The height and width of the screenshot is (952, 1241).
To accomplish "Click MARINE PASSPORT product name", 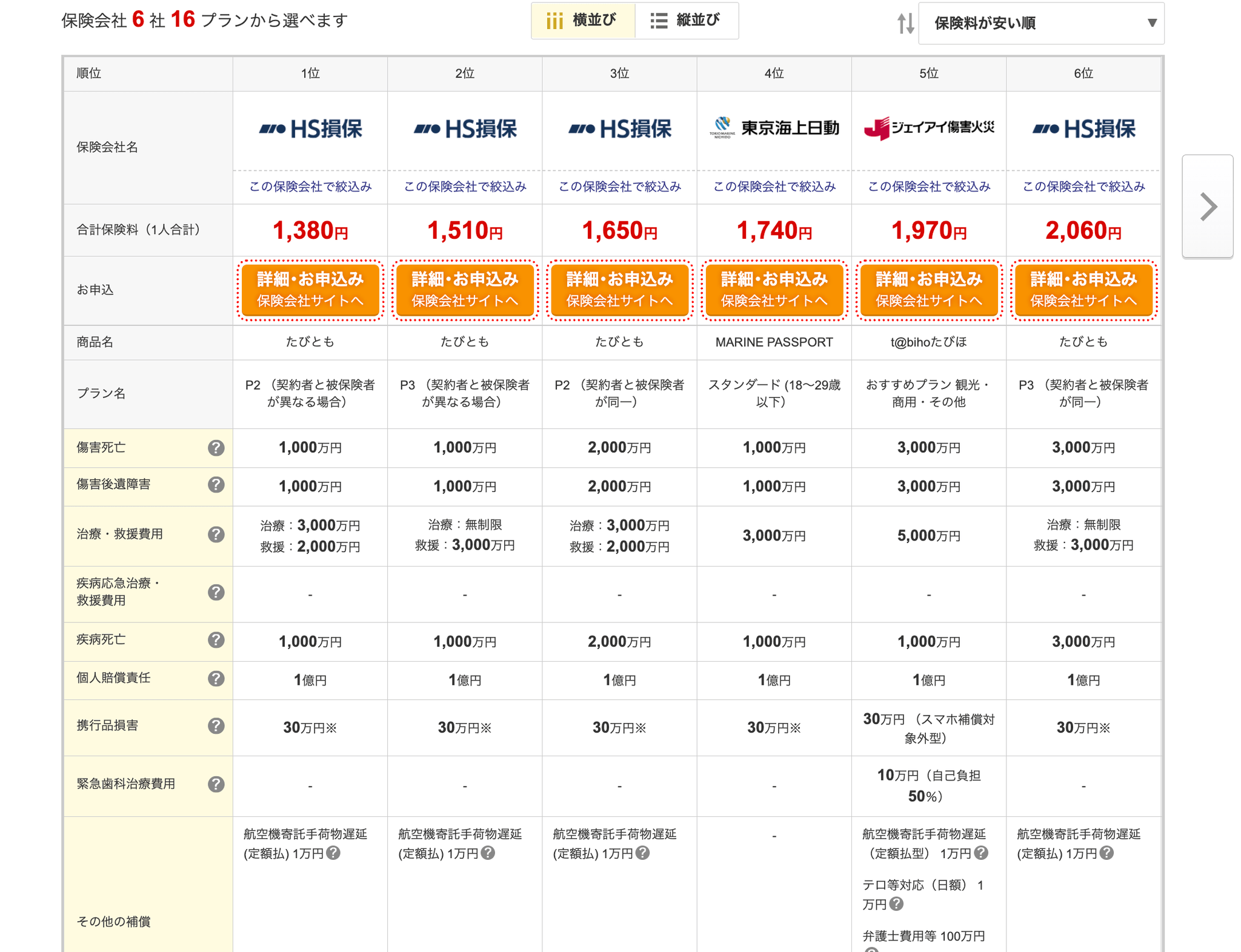I will tap(774, 342).
